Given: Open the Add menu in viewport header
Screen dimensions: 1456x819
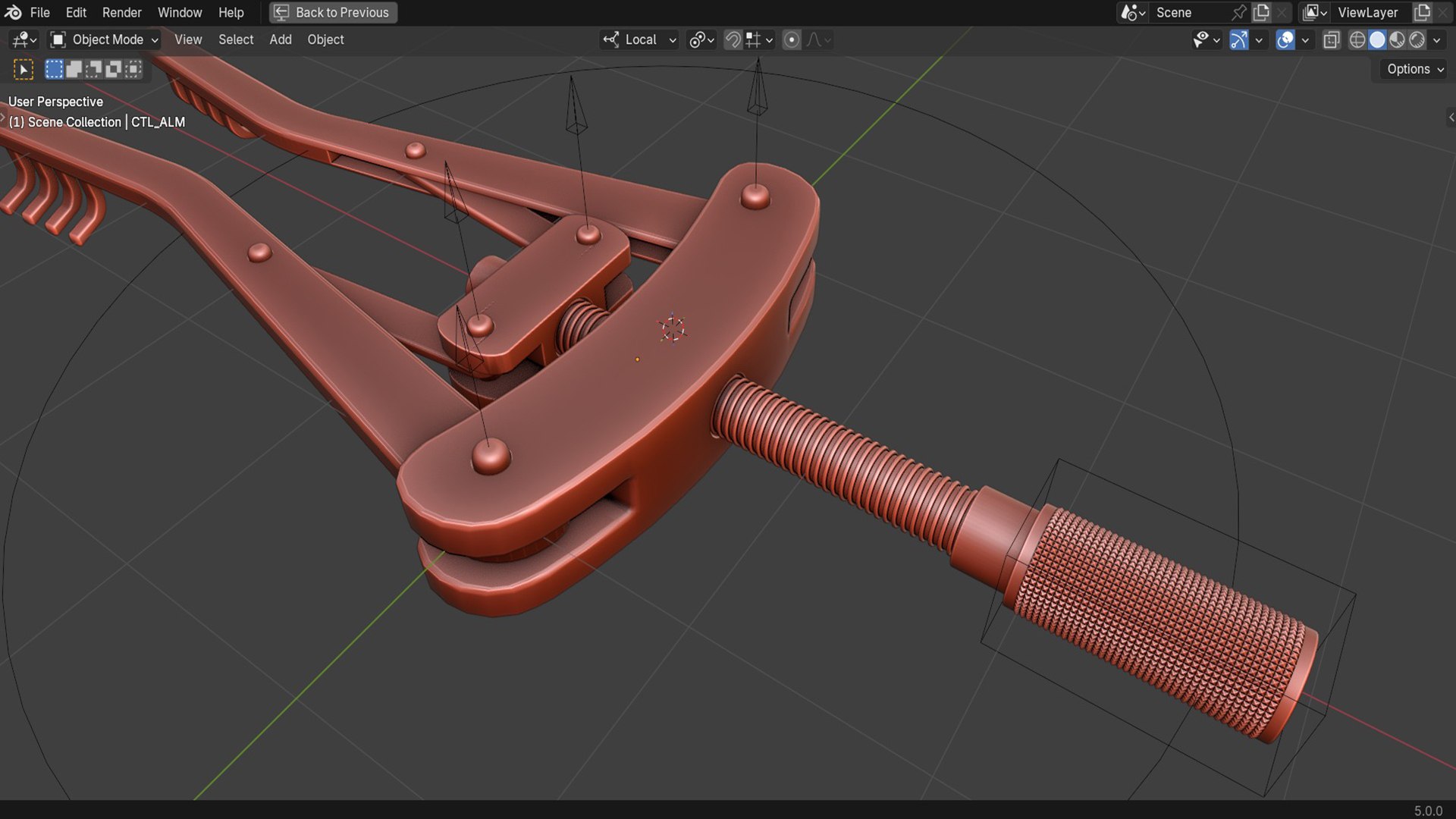Looking at the screenshot, I should point(281,39).
